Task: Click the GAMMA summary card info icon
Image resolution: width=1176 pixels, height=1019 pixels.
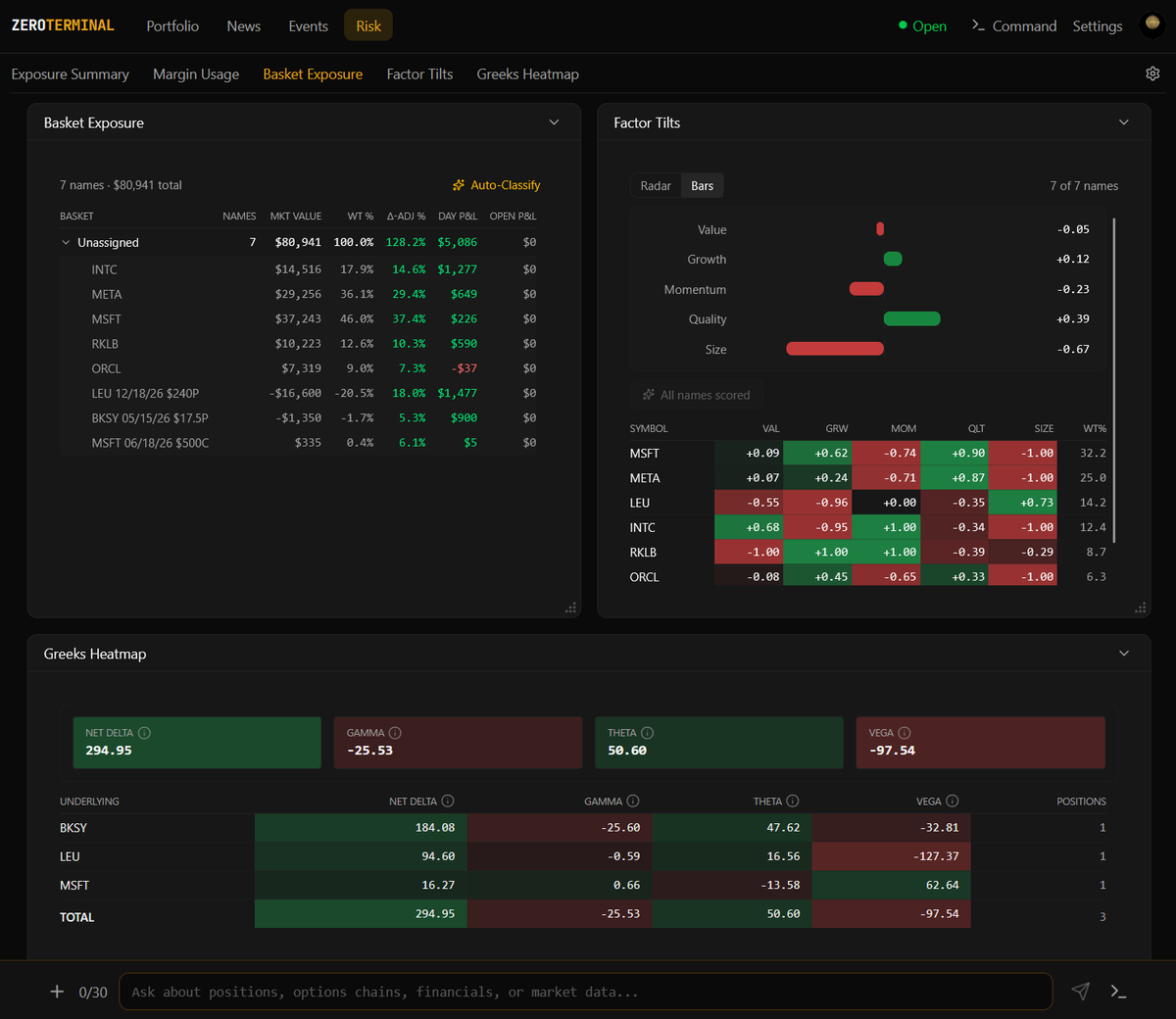Action: [396, 733]
